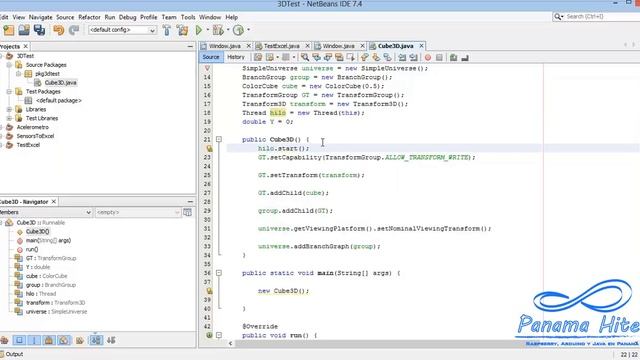This screenshot has width=640, height=360.
Task: Open the Tools menu
Action: (188, 17)
